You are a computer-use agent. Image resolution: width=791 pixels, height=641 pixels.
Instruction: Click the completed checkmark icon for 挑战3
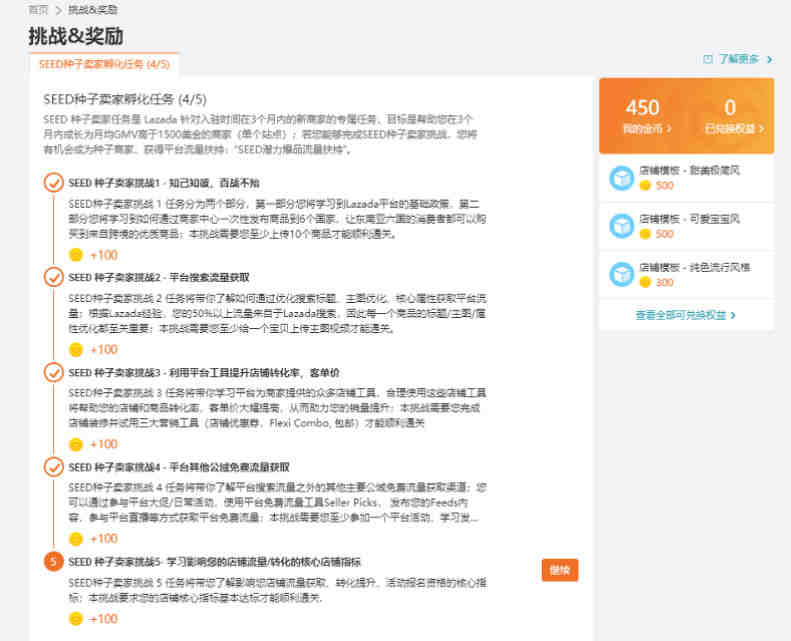tap(53, 372)
